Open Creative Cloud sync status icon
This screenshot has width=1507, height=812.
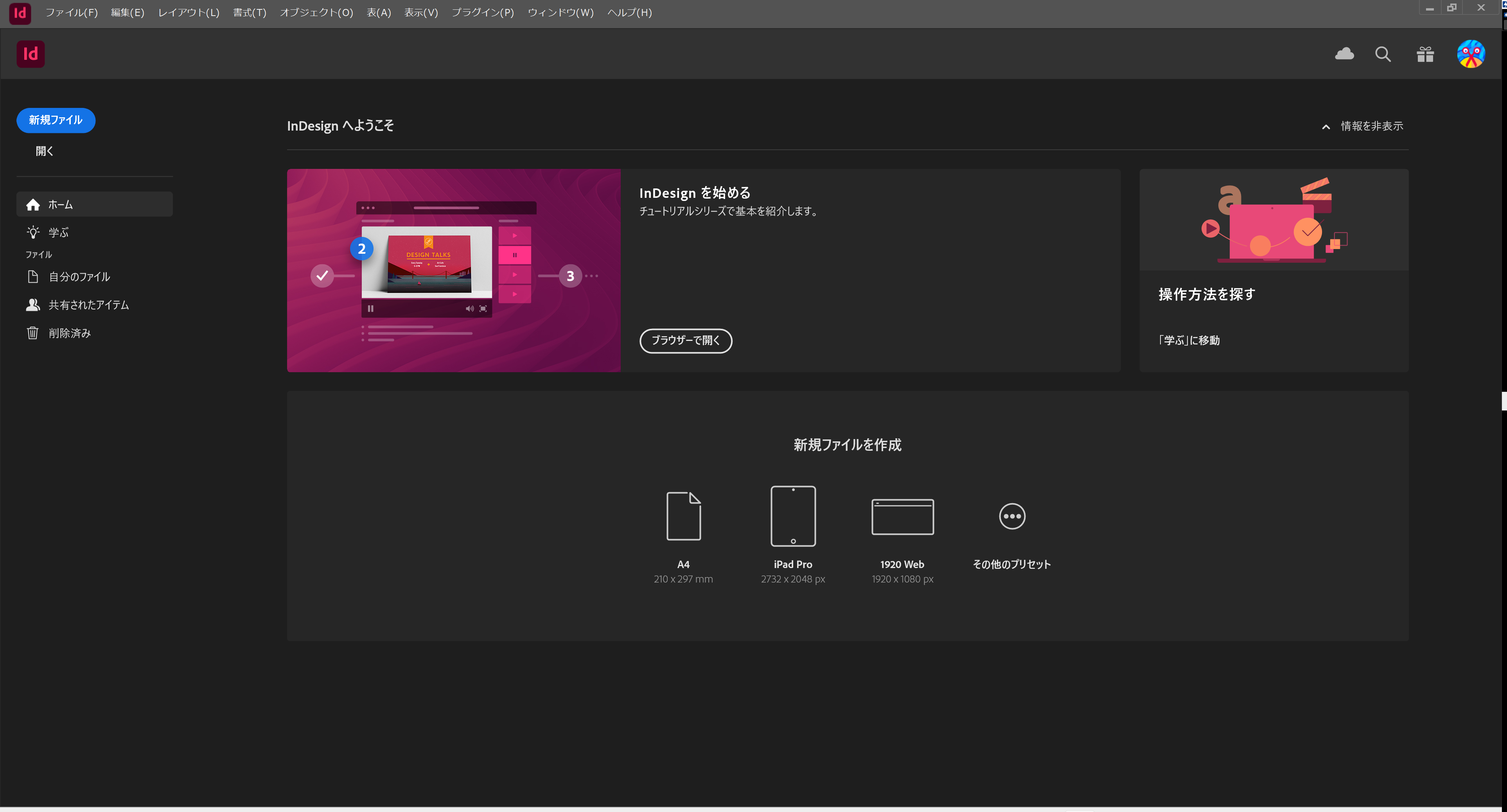tap(1344, 54)
